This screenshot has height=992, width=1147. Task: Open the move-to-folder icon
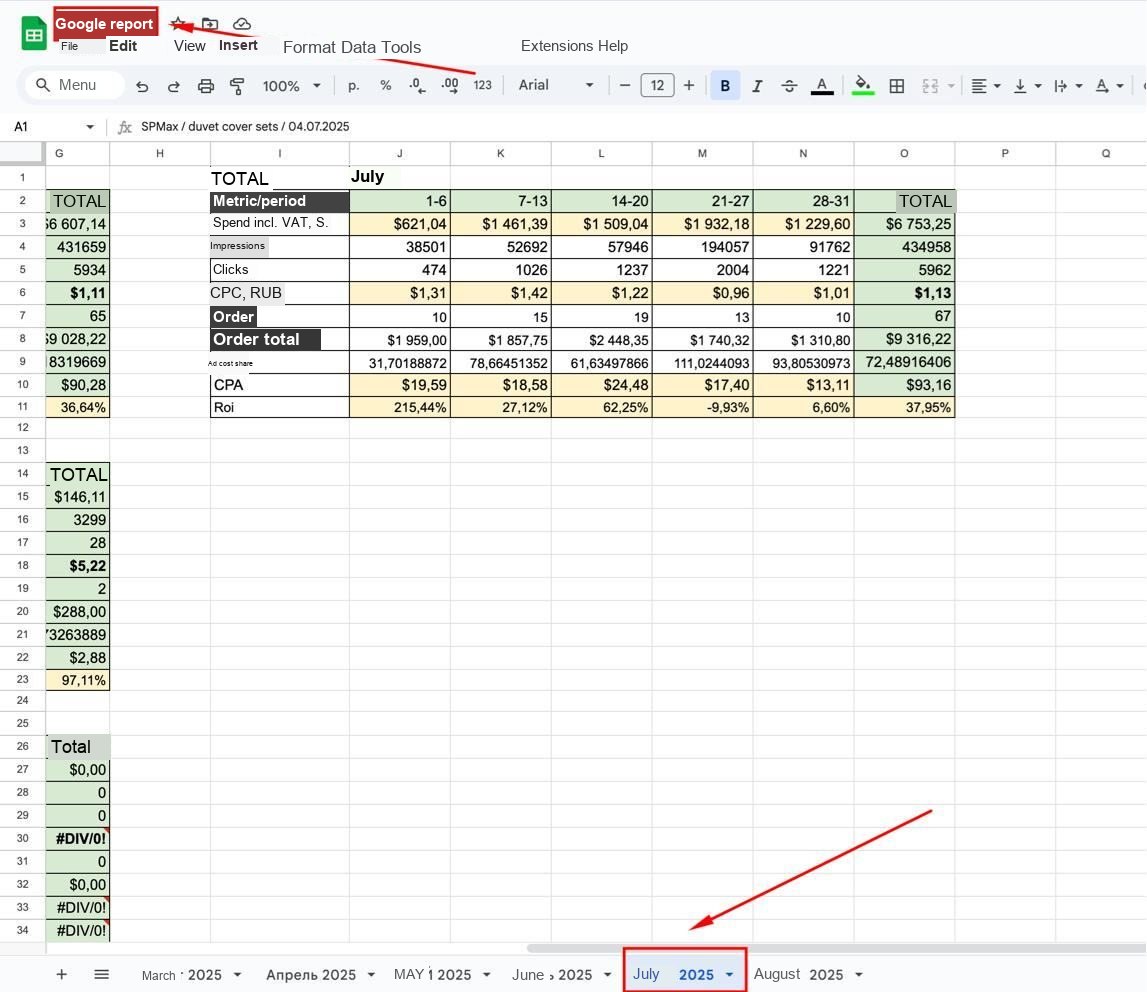coord(210,23)
